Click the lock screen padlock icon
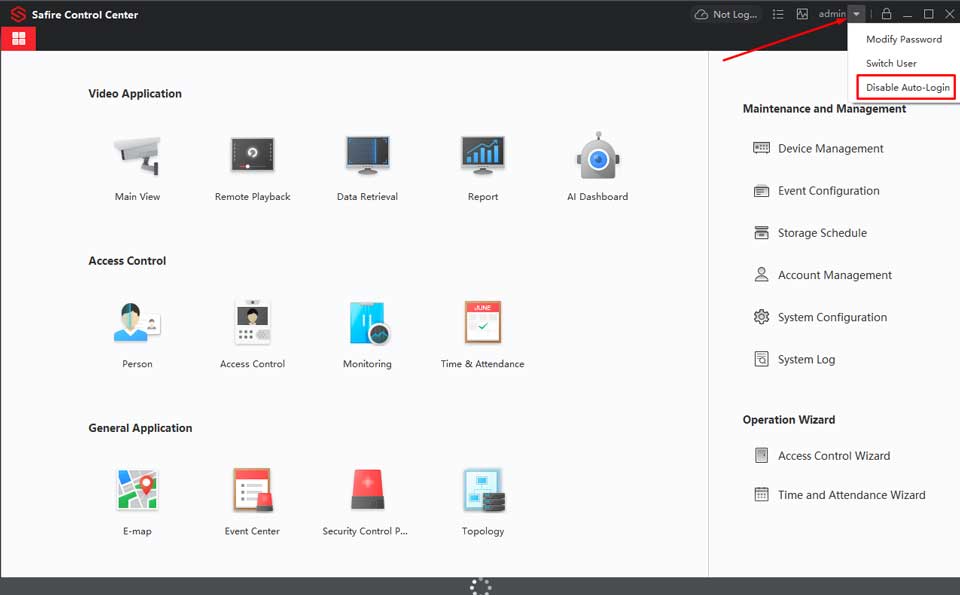 coord(886,14)
